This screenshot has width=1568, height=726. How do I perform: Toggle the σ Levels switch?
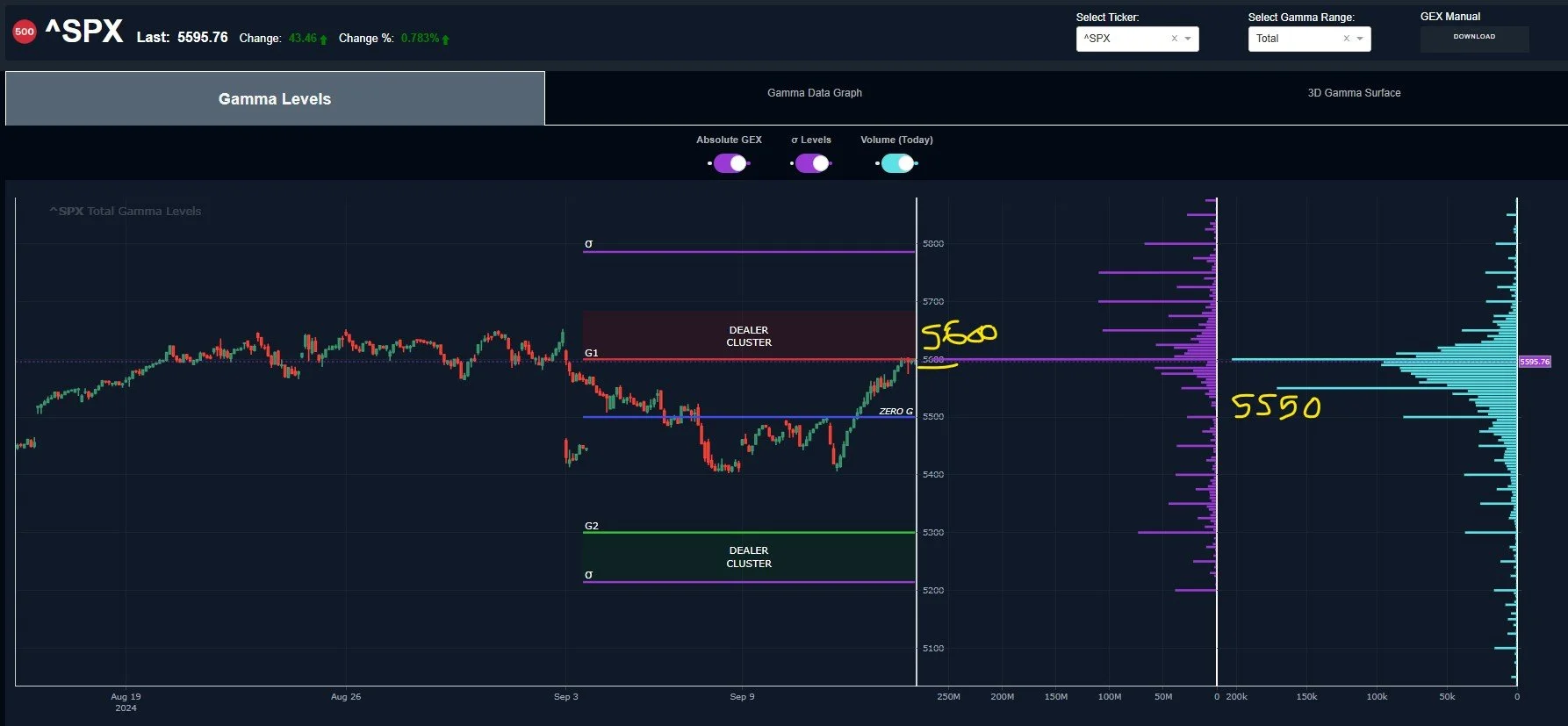(x=811, y=163)
